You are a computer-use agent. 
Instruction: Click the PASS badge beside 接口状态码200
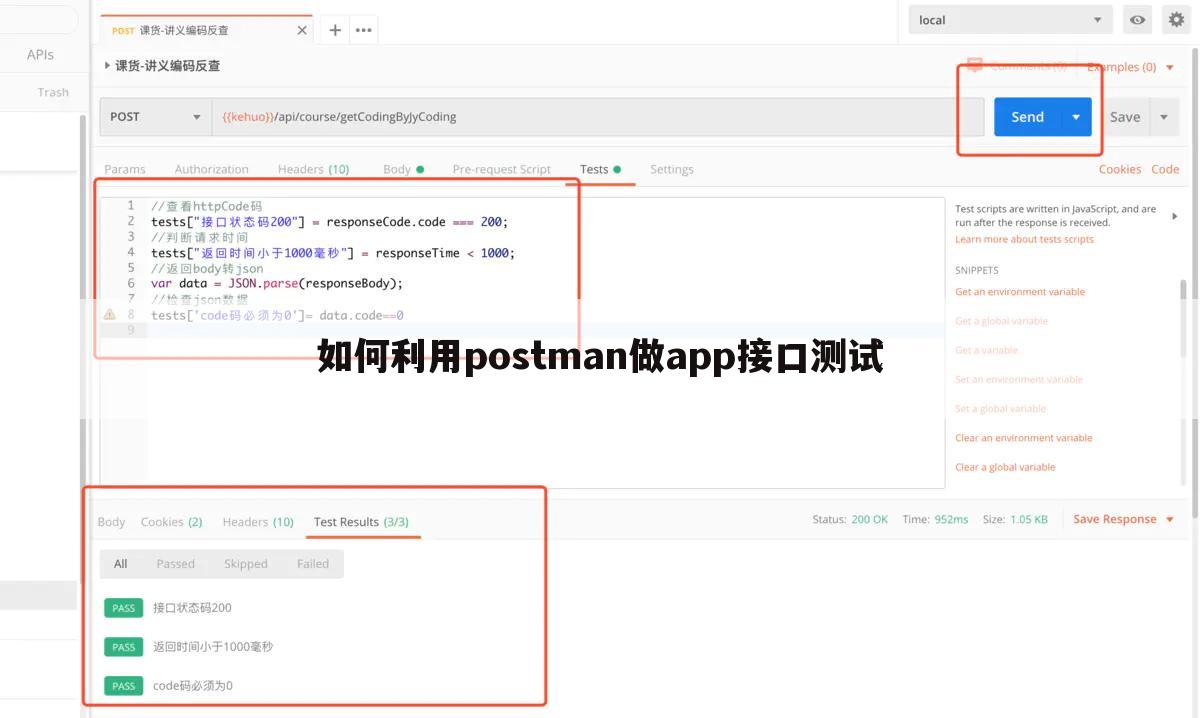click(x=124, y=608)
